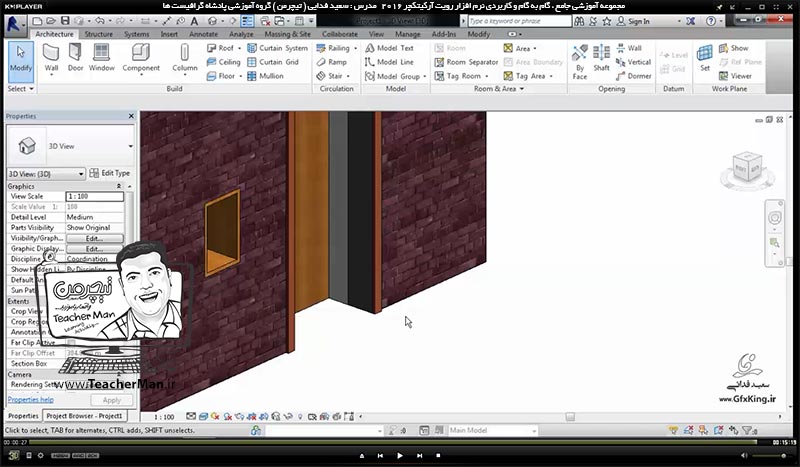Click the Set work plane tool
The image size is (800, 467).
tap(705, 58)
